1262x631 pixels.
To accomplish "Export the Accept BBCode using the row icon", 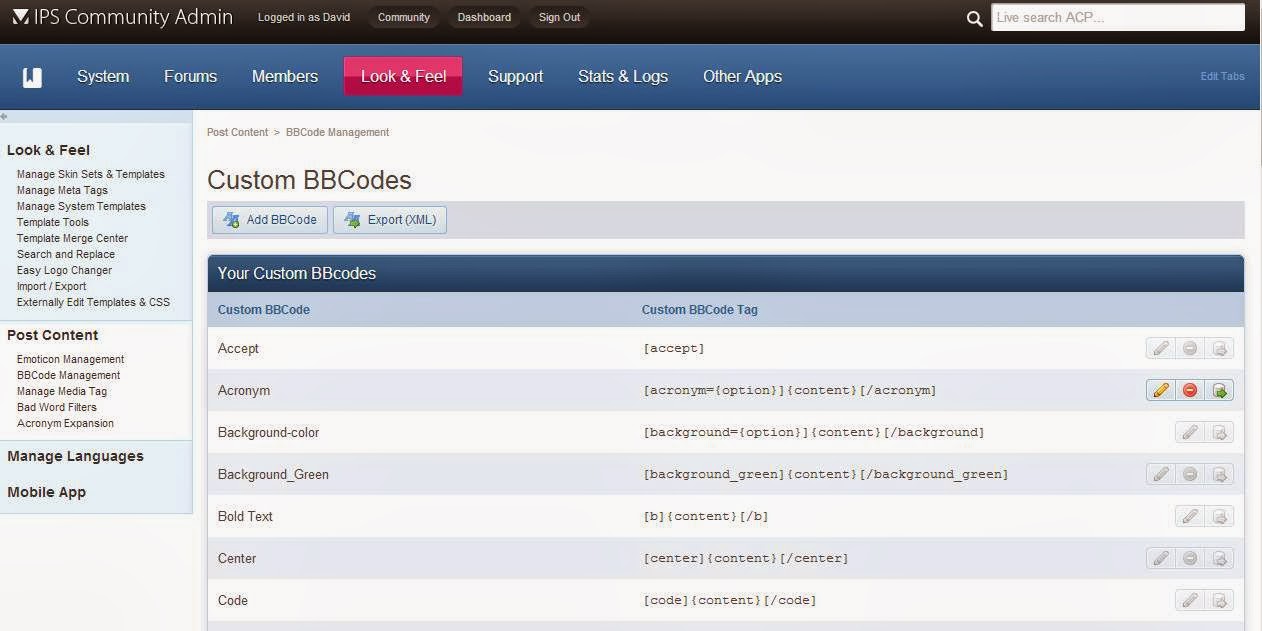I will tap(1219, 348).
